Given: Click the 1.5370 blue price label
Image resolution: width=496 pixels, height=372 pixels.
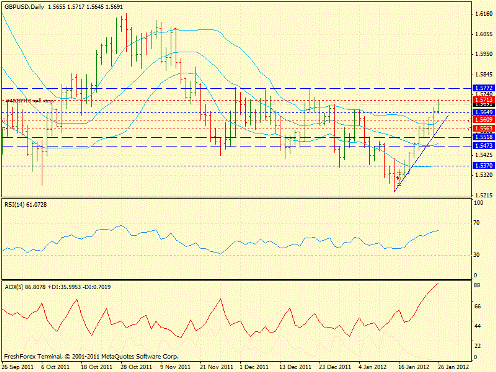Looking at the screenshot, I should point(483,165).
